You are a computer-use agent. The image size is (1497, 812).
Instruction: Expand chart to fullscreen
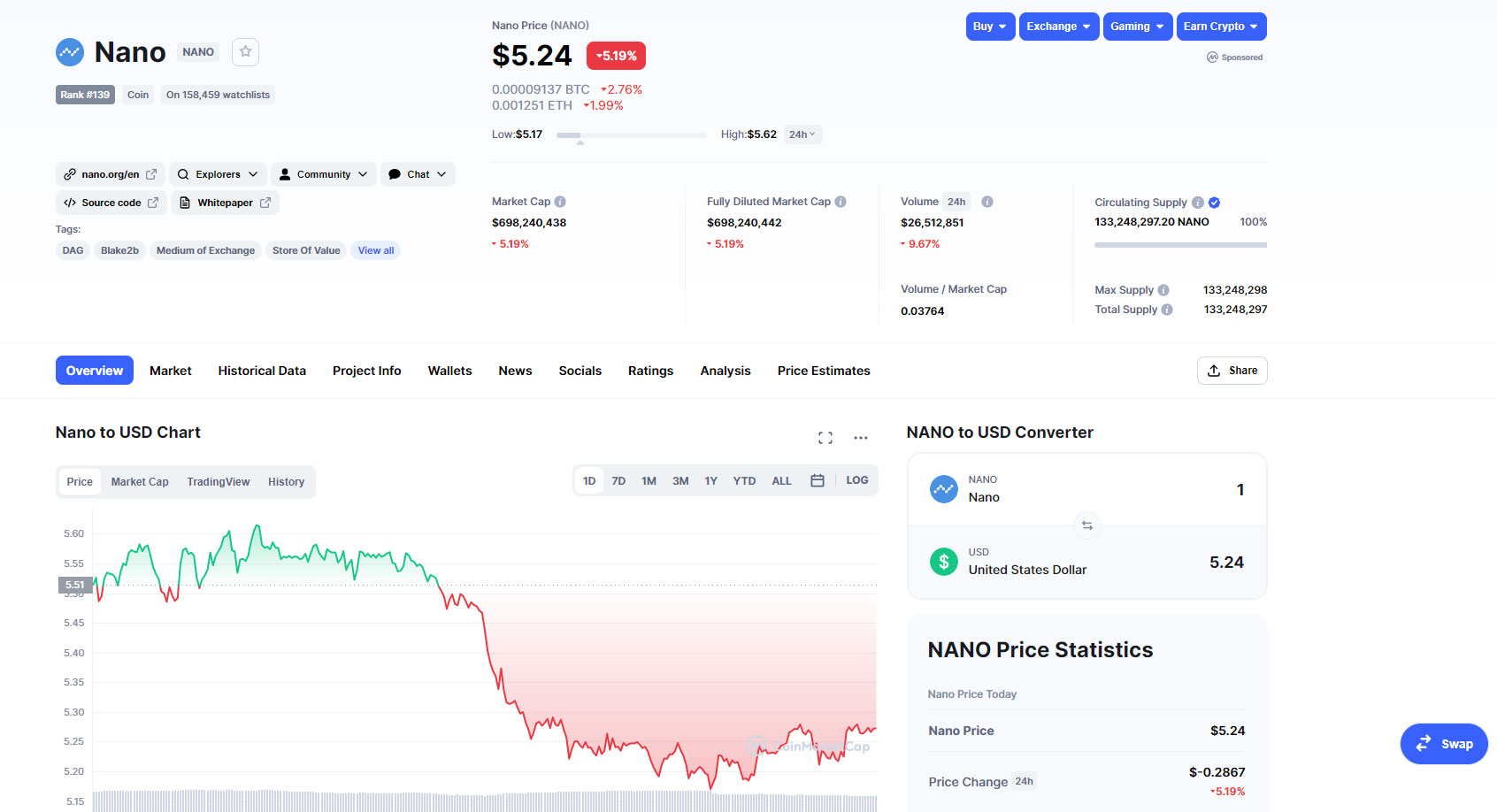pyautogui.click(x=825, y=438)
